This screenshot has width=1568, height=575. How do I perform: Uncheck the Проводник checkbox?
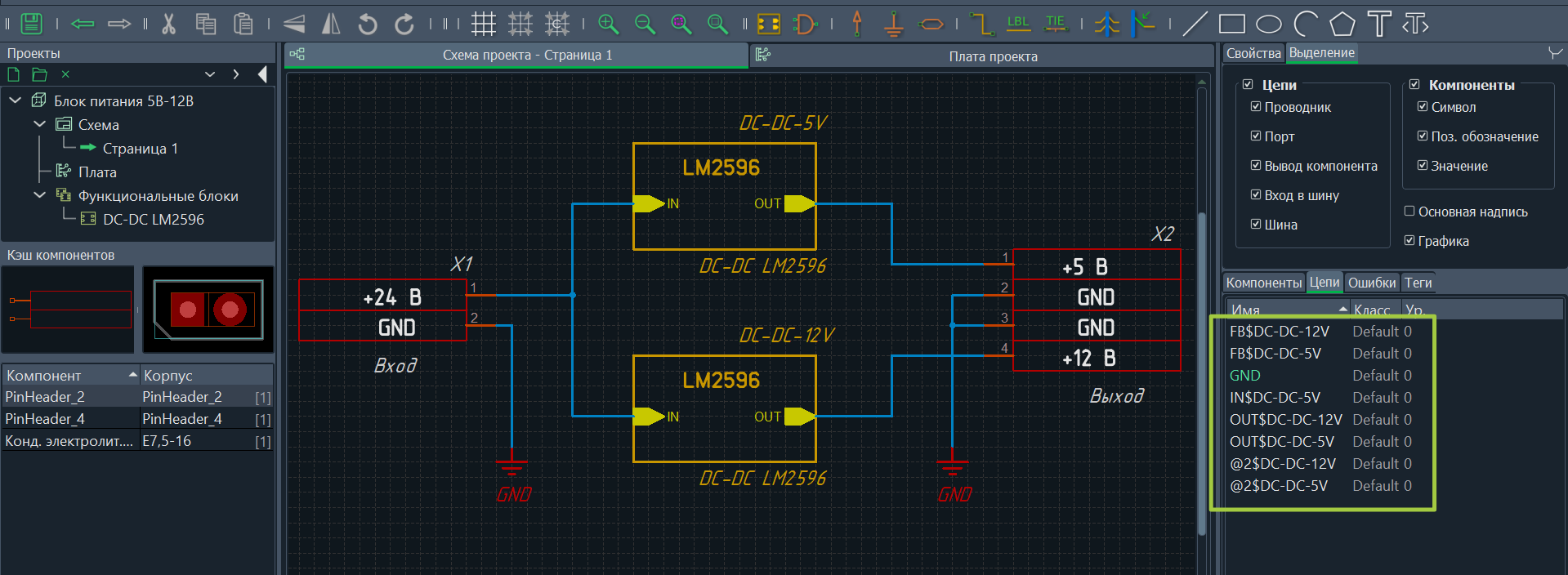(x=1256, y=107)
